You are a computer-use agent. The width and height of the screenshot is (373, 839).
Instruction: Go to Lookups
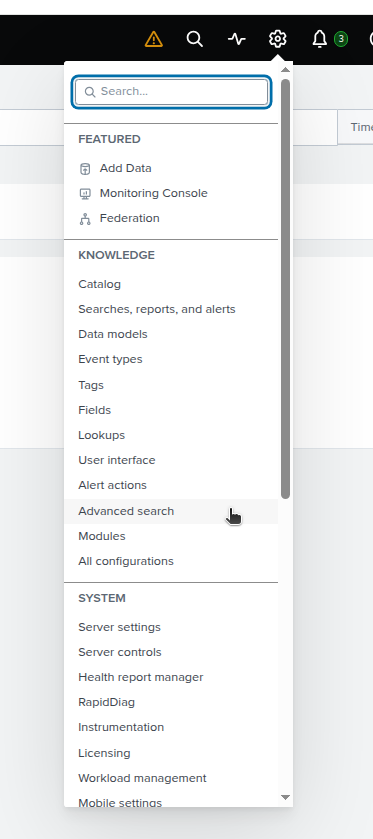point(102,436)
